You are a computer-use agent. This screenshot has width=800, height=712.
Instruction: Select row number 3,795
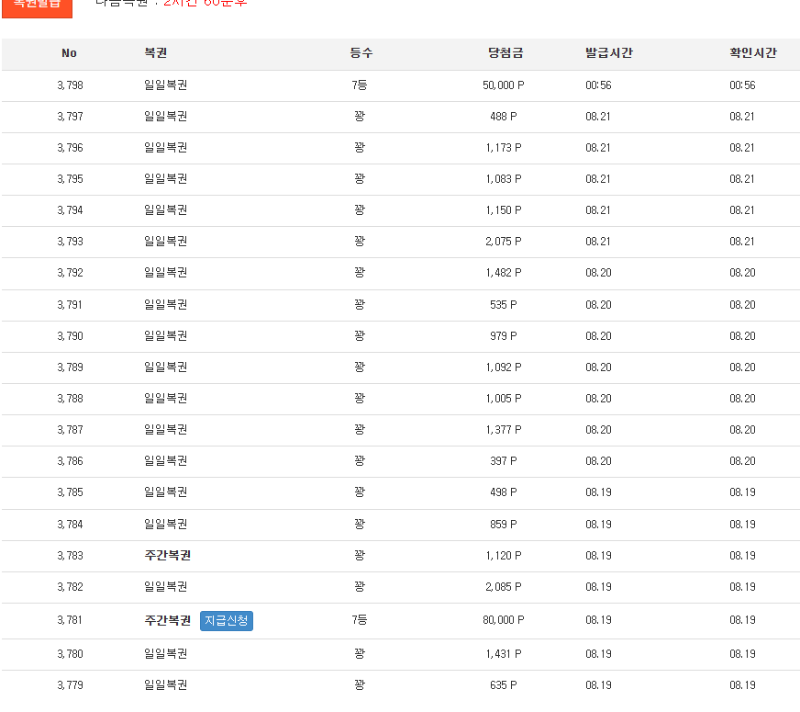pos(70,179)
